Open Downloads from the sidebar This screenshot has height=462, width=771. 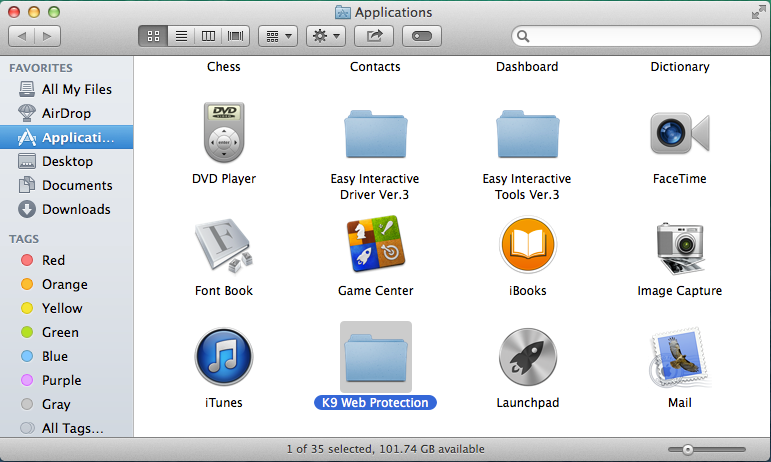click(67, 209)
